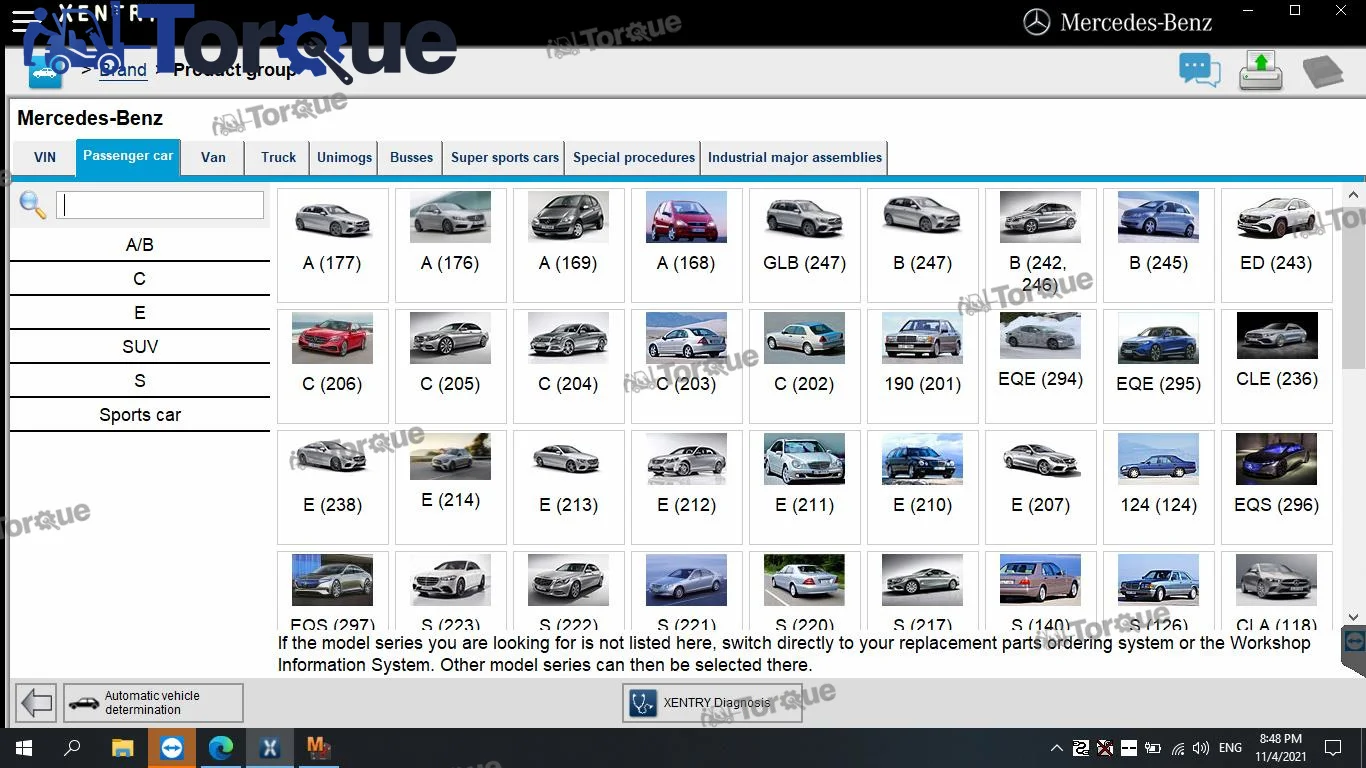The image size is (1366, 768).
Task: Select the red A (168) model
Action: pyautogui.click(x=686, y=245)
